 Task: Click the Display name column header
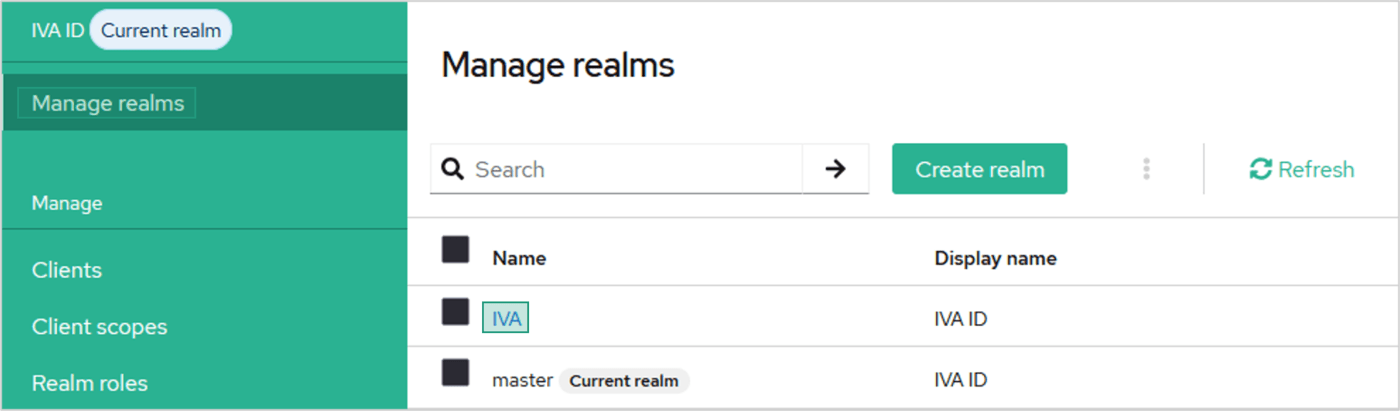995,258
